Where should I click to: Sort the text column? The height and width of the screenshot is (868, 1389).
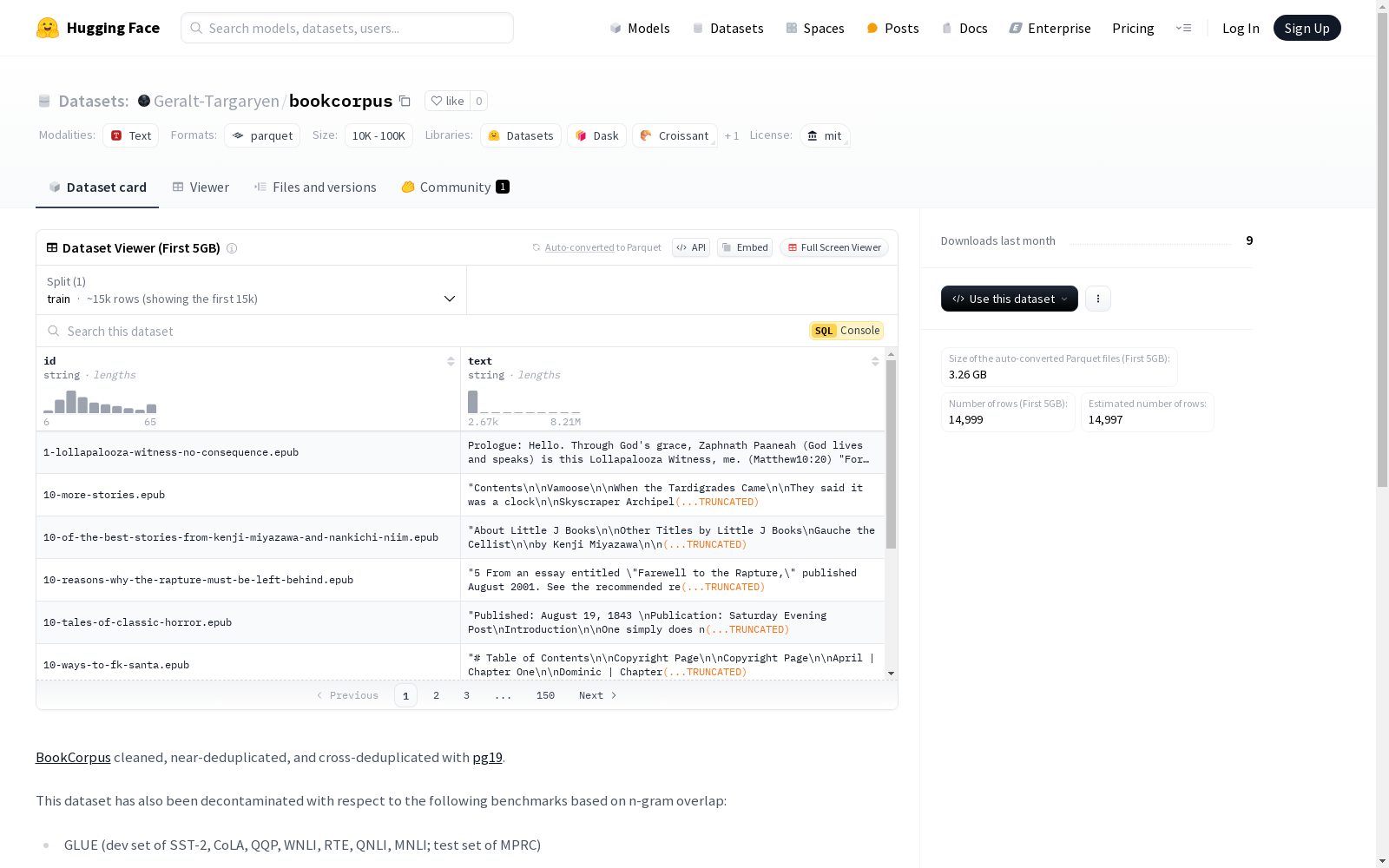pyautogui.click(x=875, y=361)
